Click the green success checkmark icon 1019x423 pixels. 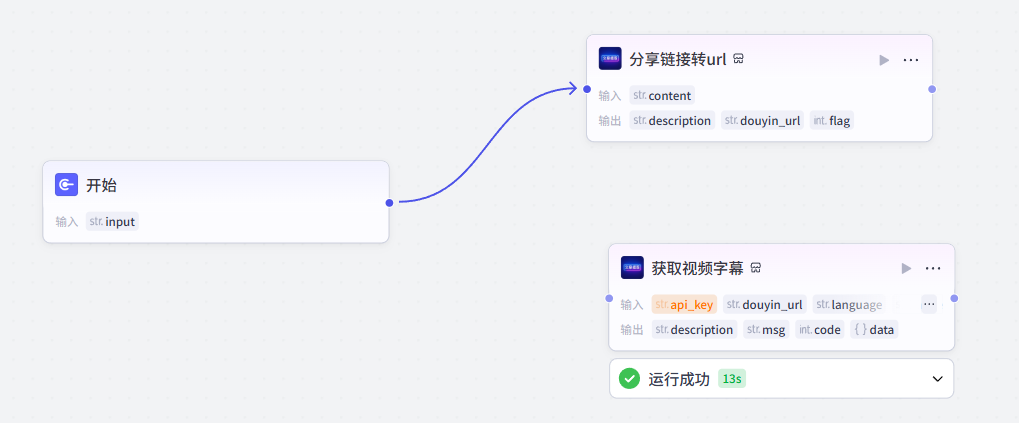[629, 379]
